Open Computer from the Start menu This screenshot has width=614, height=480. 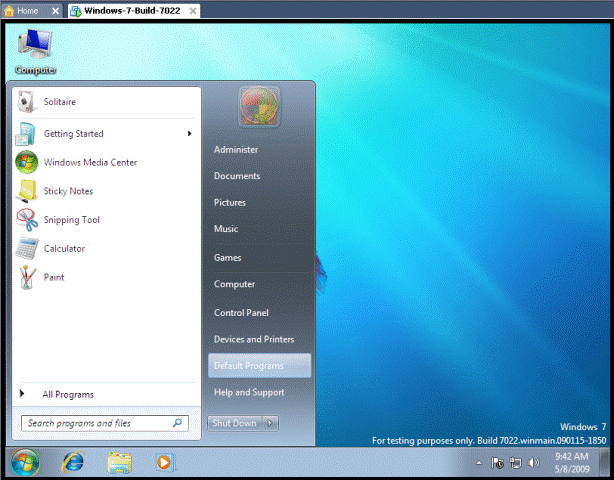click(234, 284)
